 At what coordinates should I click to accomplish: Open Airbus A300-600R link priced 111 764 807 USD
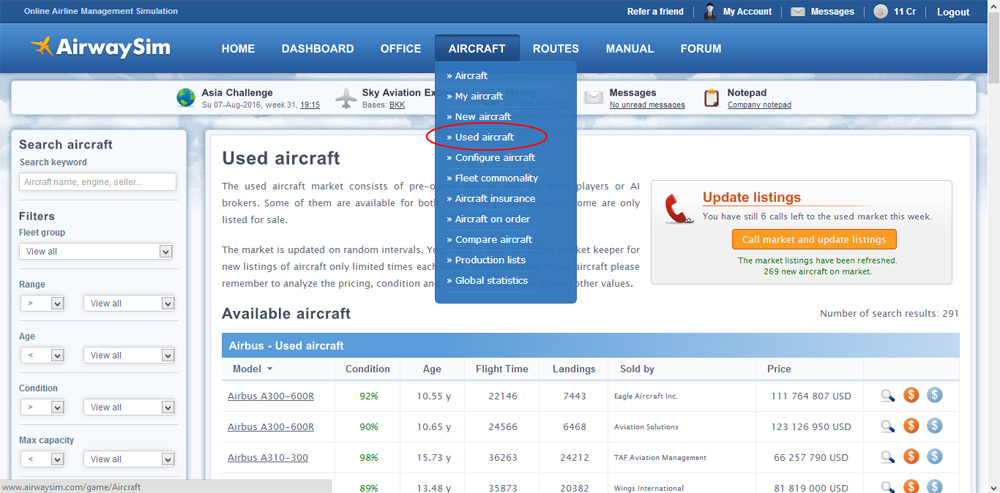270,396
